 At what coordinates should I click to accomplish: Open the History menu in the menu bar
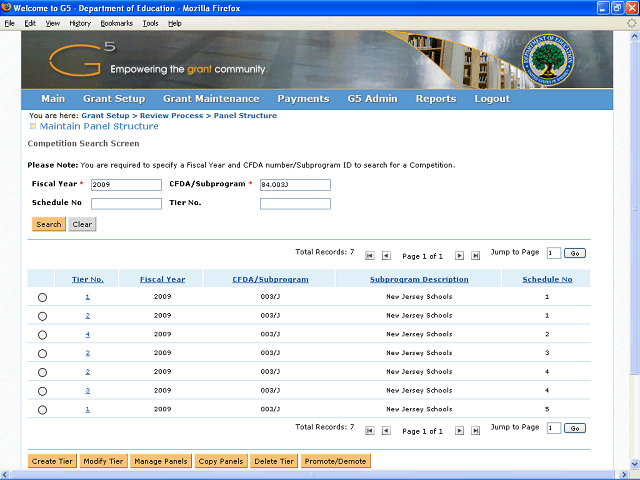click(x=80, y=22)
